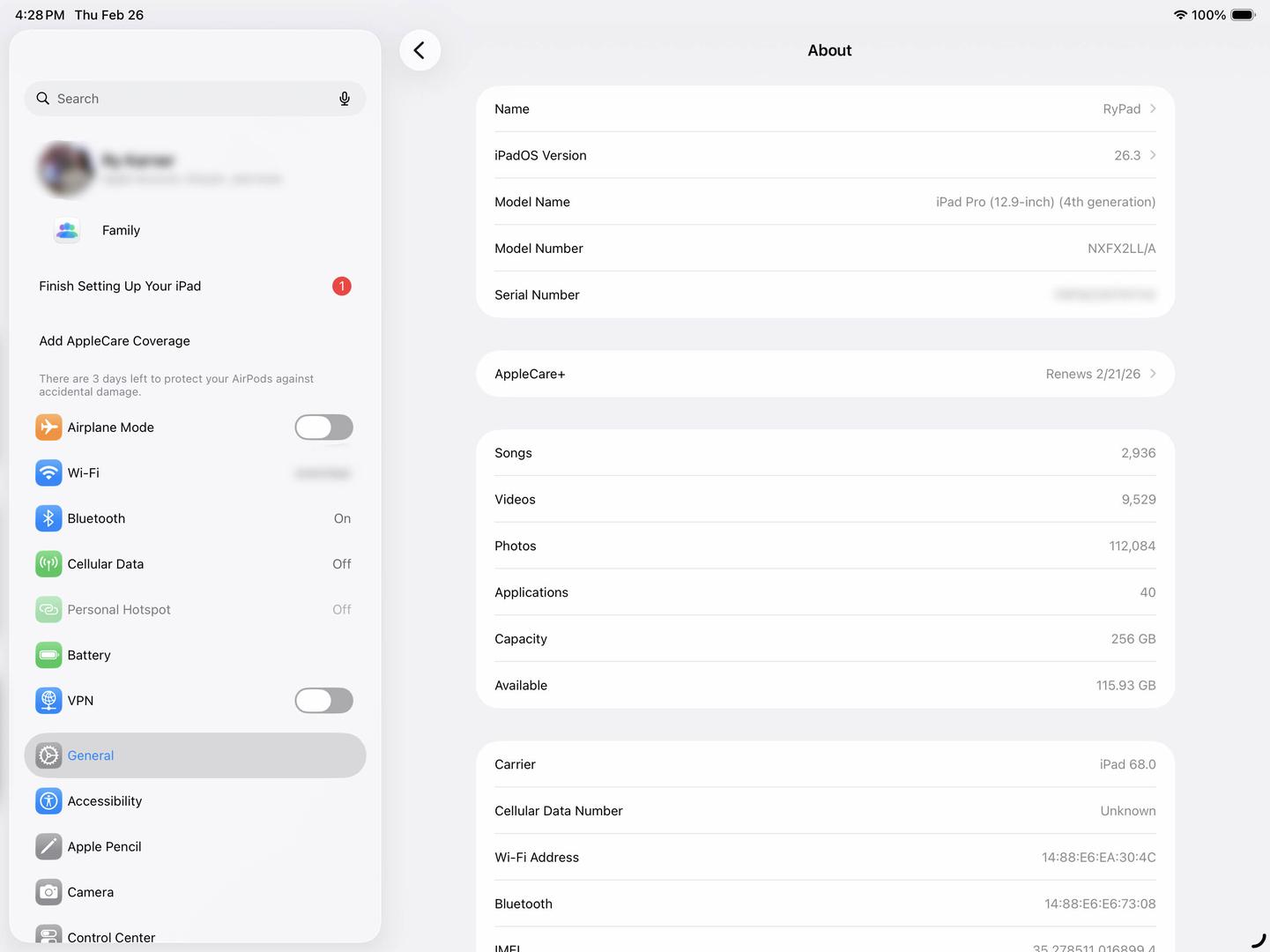
Task: Open the iPadOS Version chevron
Action: (1153, 155)
